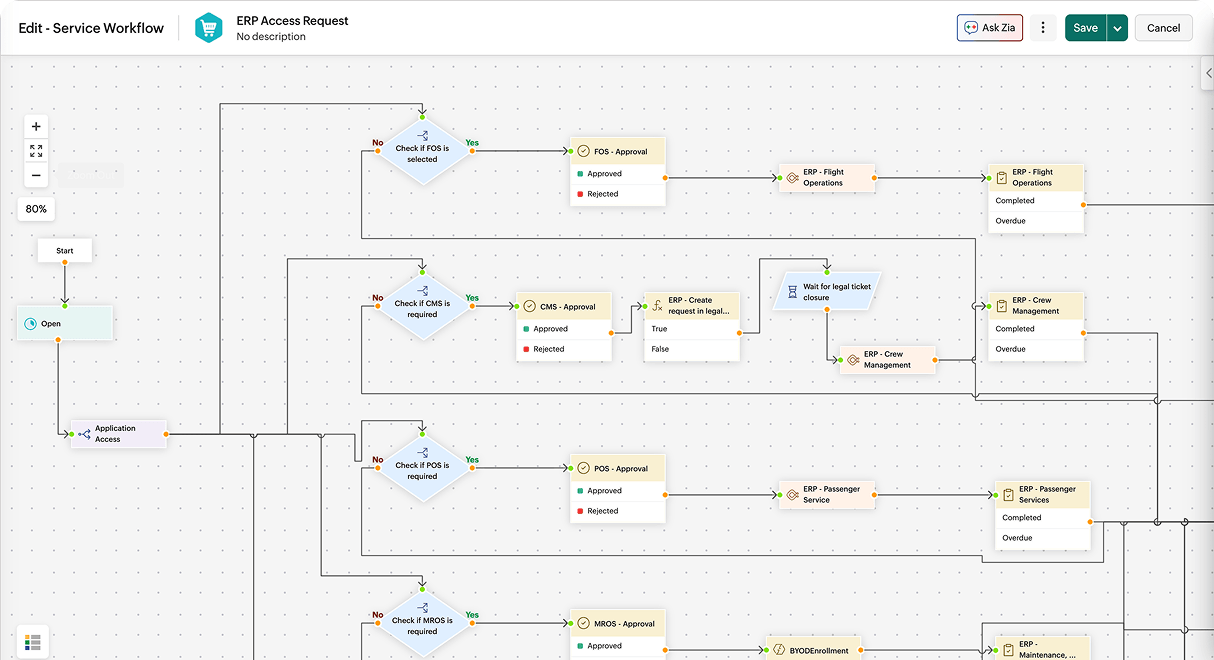Click the Yes label on the CMS check

(x=472, y=298)
